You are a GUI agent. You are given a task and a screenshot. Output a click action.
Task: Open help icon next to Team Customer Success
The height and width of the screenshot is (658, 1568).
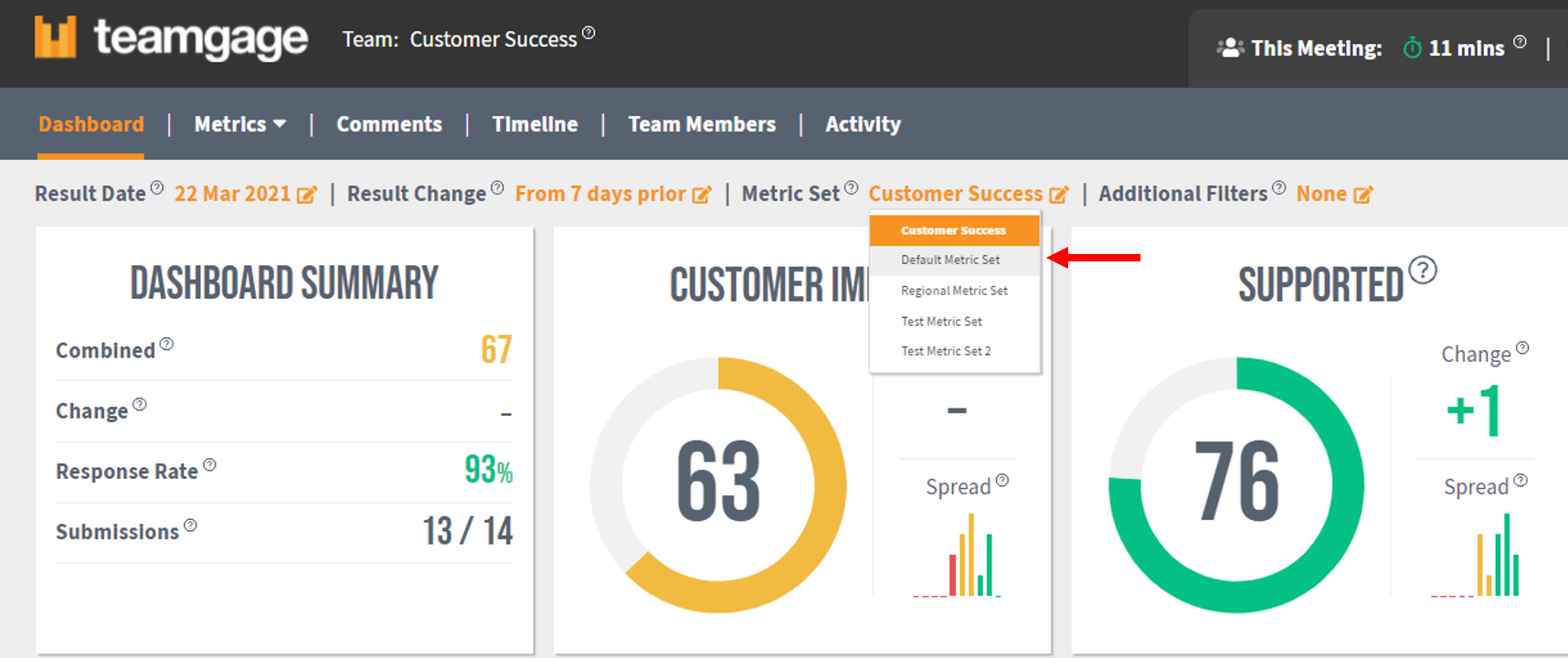click(x=588, y=33)
